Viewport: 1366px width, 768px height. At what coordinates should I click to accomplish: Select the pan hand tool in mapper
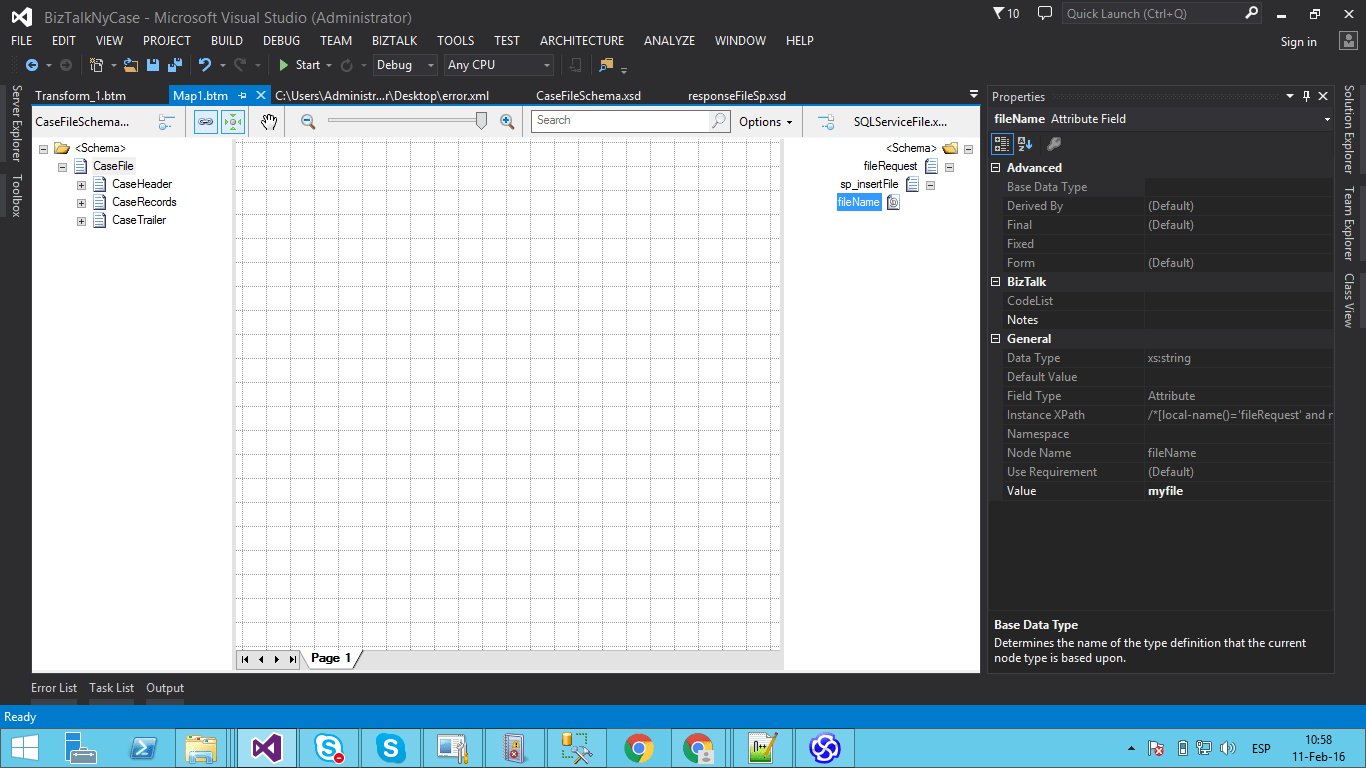point(268,121)
